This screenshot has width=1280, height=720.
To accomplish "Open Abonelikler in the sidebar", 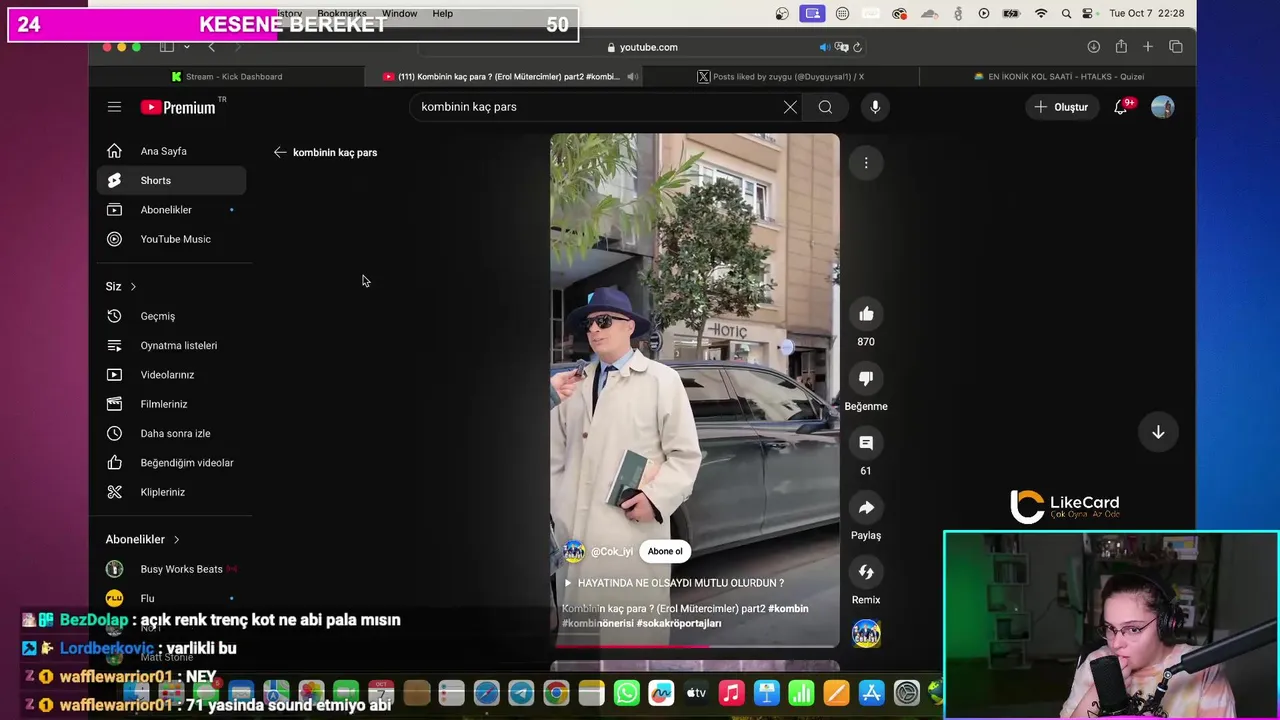I will tap(172, 210).
